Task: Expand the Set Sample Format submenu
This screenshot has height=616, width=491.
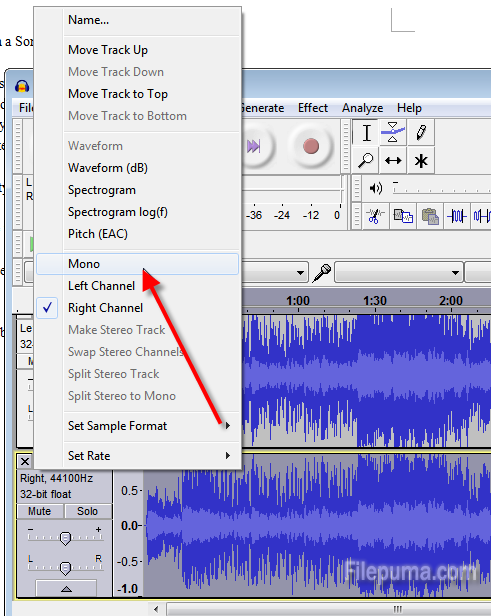Action: point(137,426)
